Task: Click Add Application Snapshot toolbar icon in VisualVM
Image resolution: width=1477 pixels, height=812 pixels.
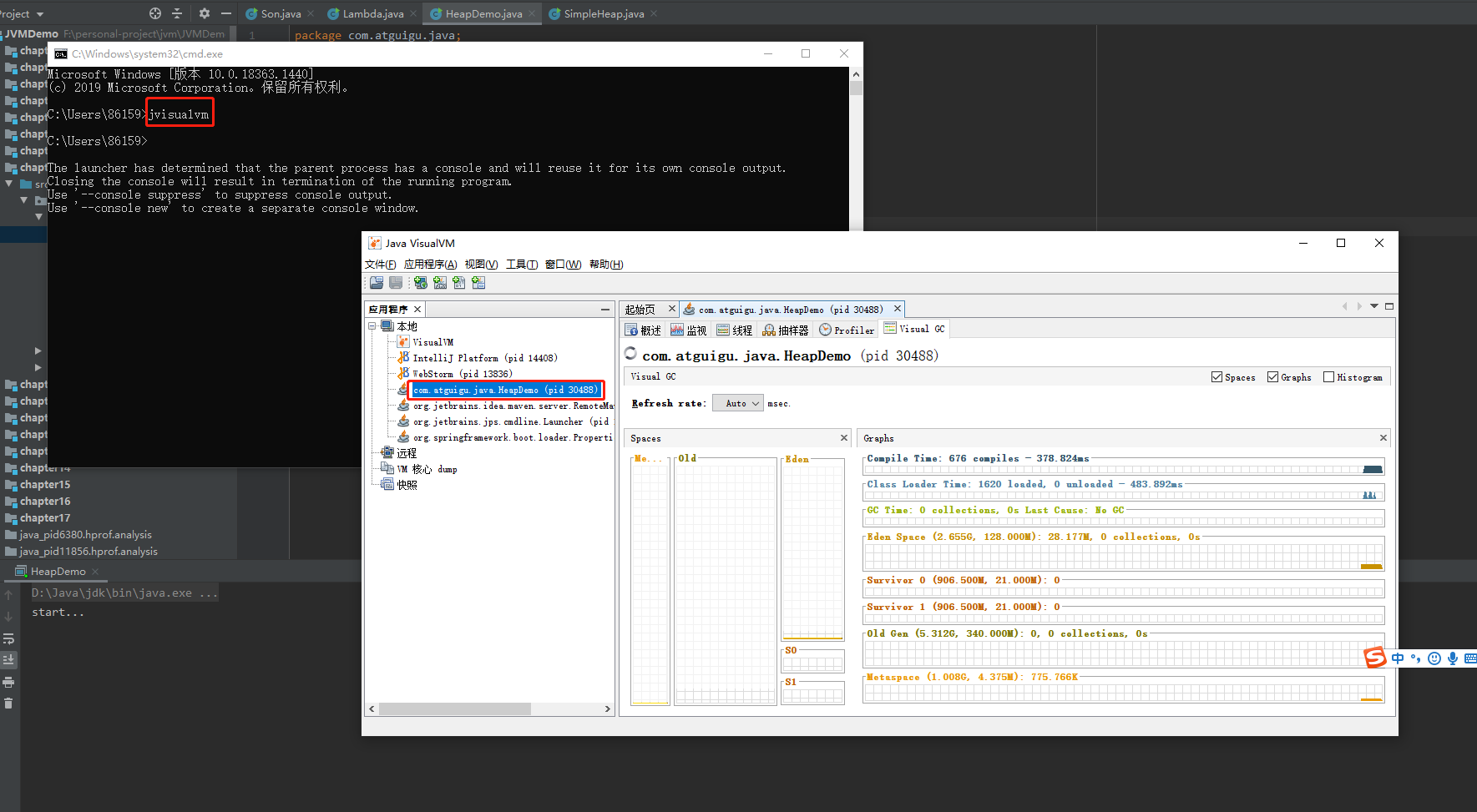Action: [x=478, y=283]
